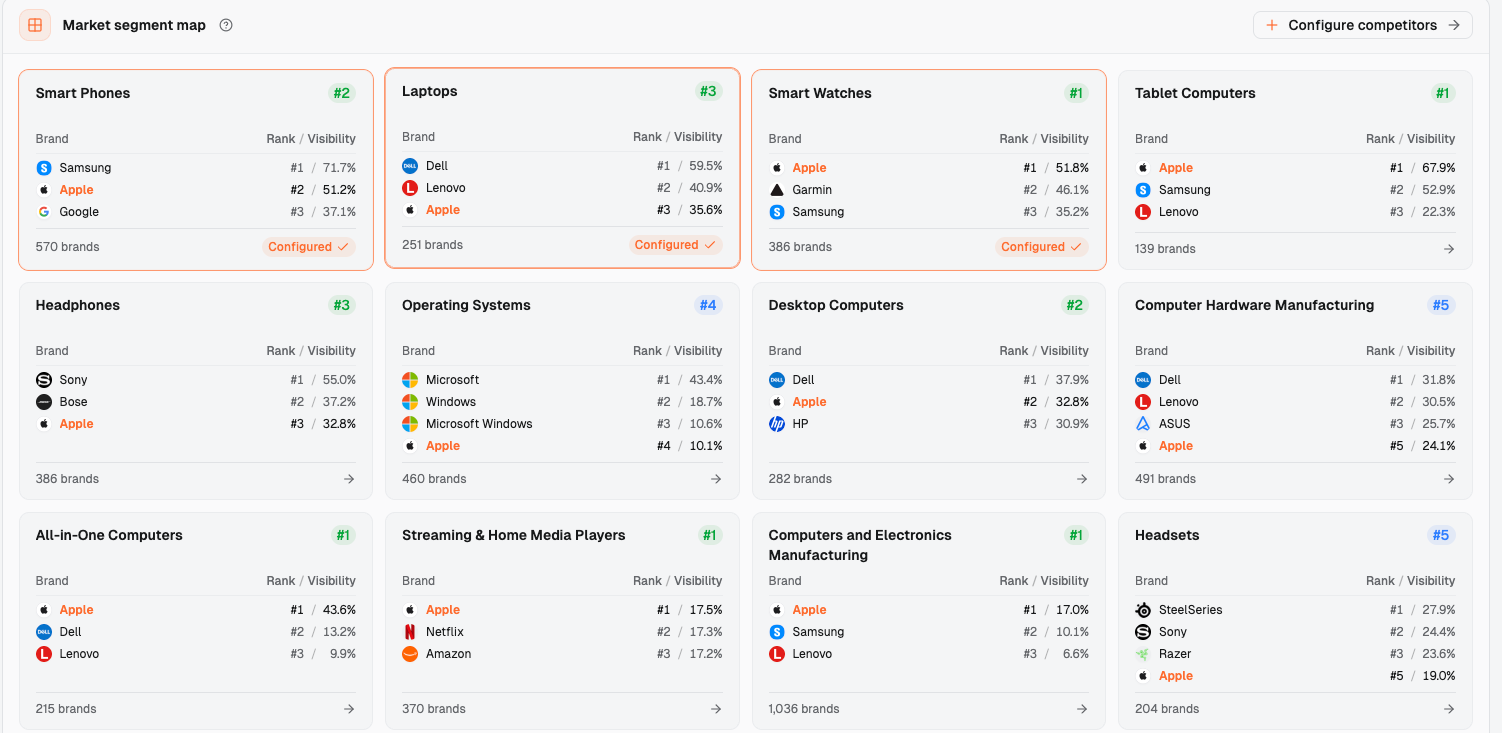
Task: Click the Netflix brand name
Action: (x=445, y=632)
